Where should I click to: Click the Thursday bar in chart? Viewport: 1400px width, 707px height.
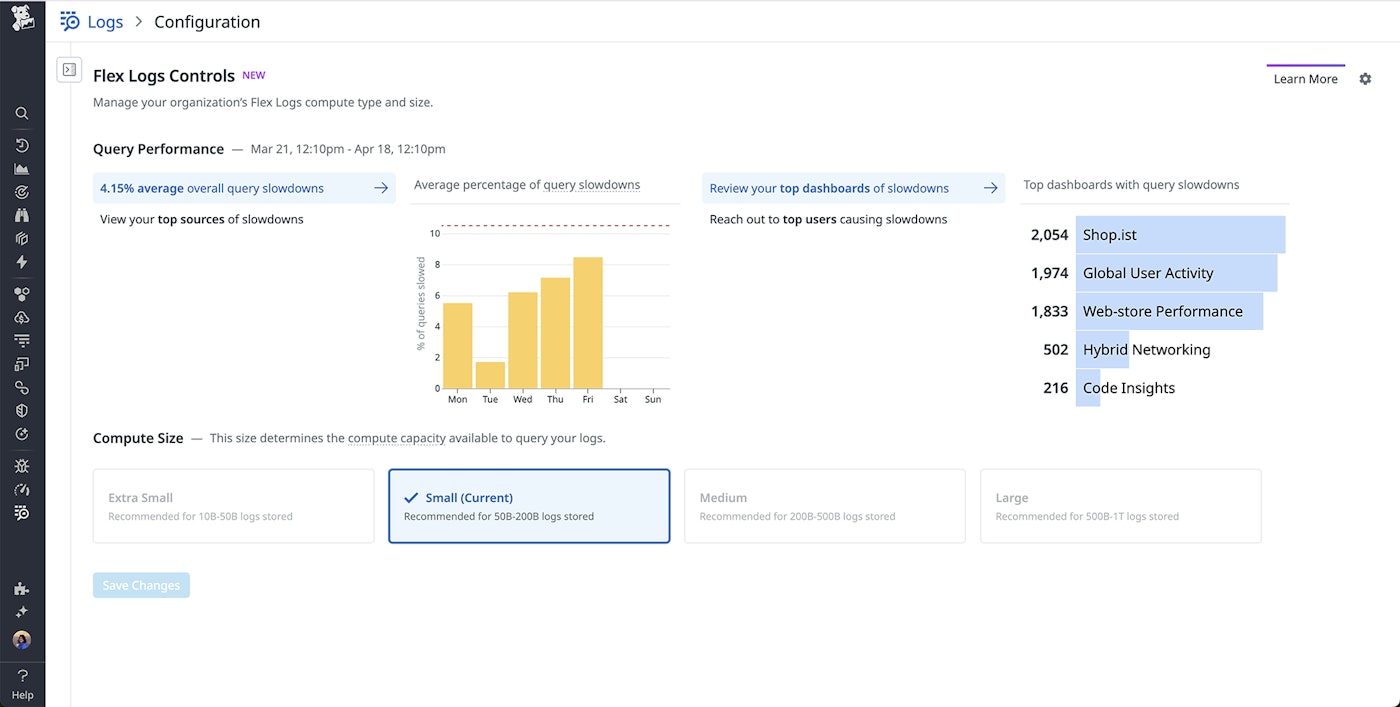click(555, 333)
